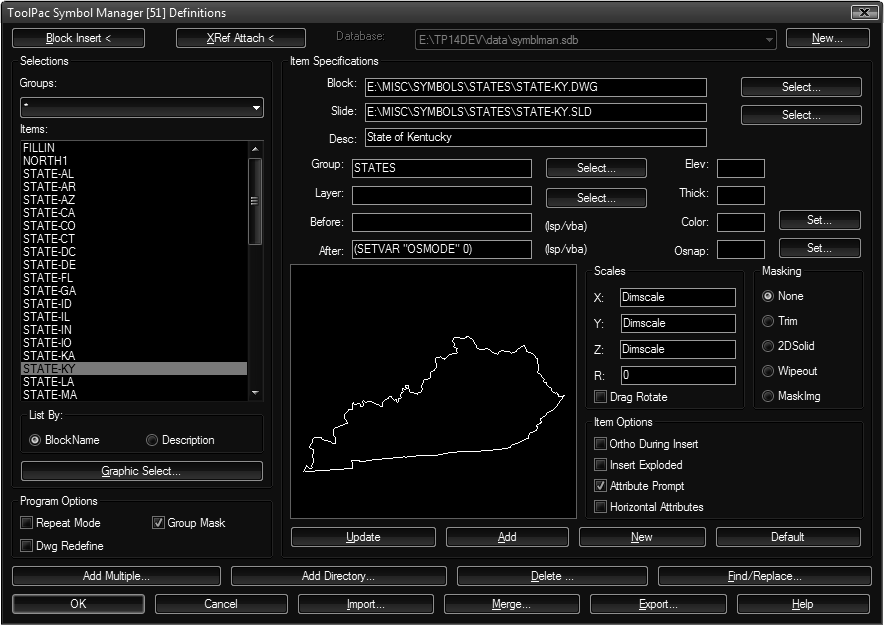This screenshot has width=884, height=626.
Task: Click the Z scale field
Action: click(678, 349)
